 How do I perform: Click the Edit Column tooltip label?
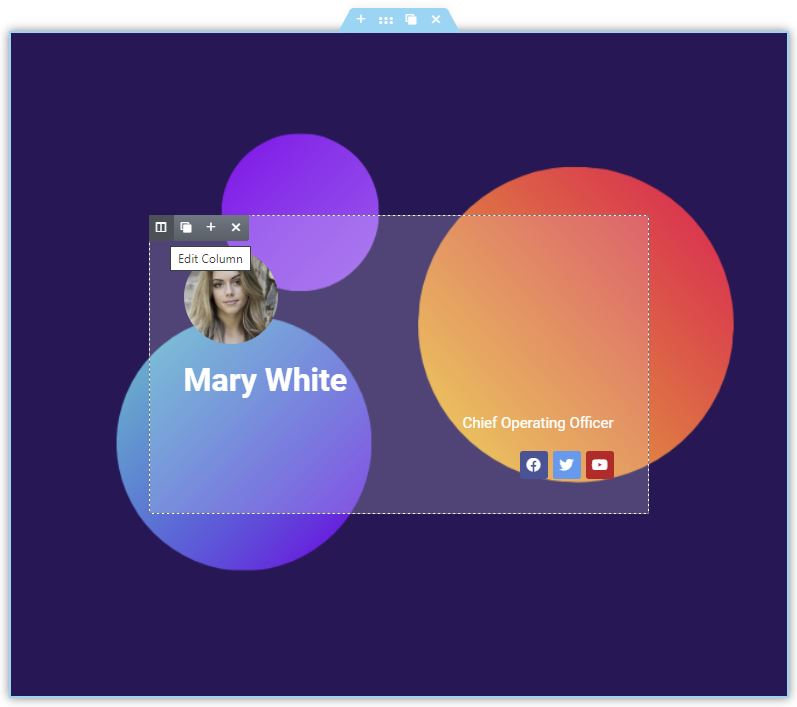click(x=210, y=259)
